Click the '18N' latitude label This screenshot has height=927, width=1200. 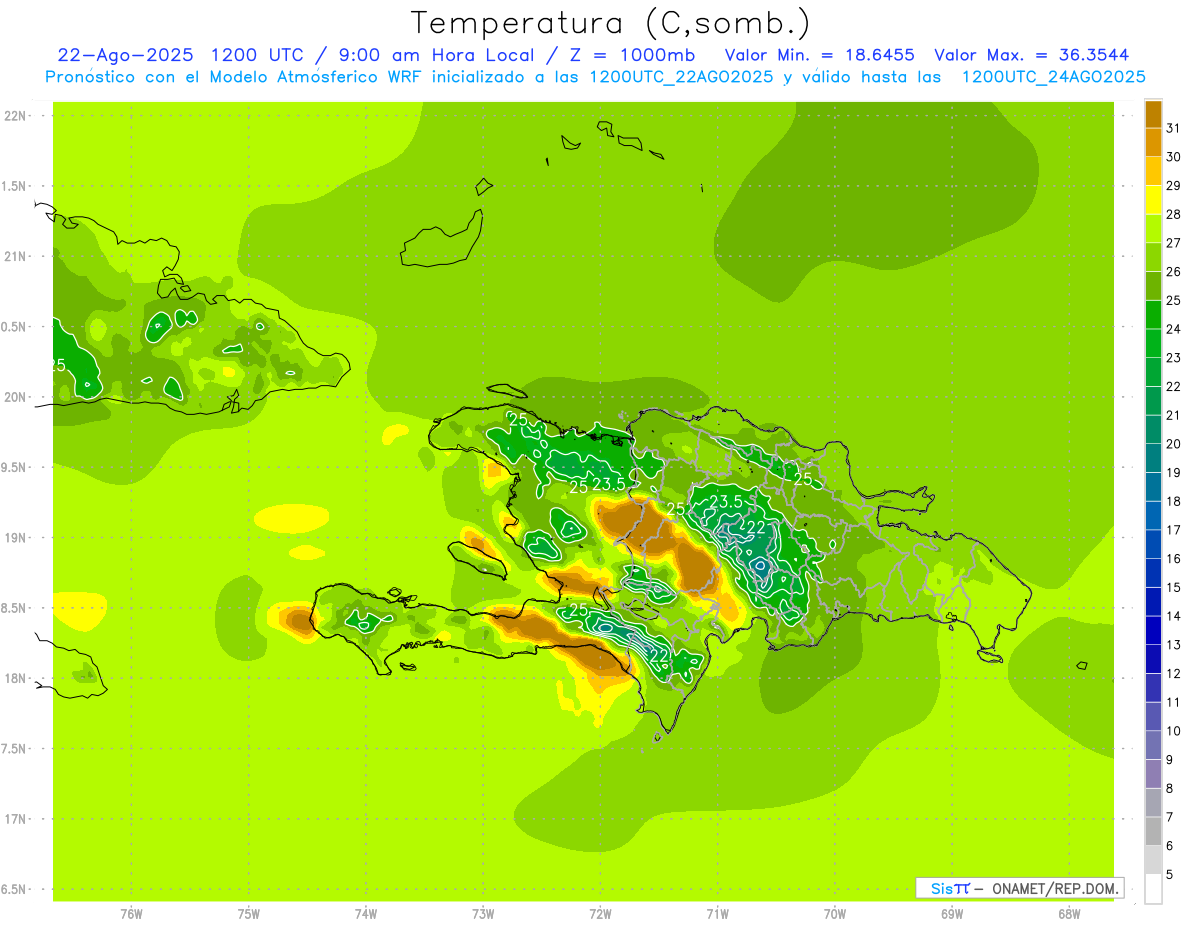pyautogui.click(x=15, y=678)
